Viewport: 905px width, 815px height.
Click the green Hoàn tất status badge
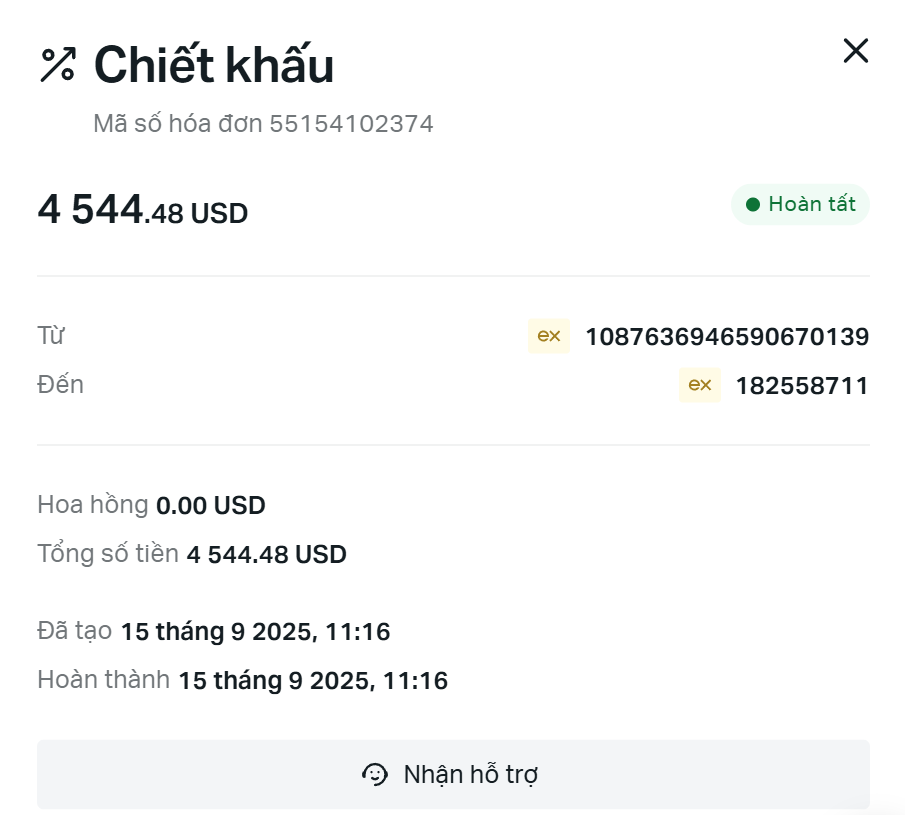pos(800,204)
